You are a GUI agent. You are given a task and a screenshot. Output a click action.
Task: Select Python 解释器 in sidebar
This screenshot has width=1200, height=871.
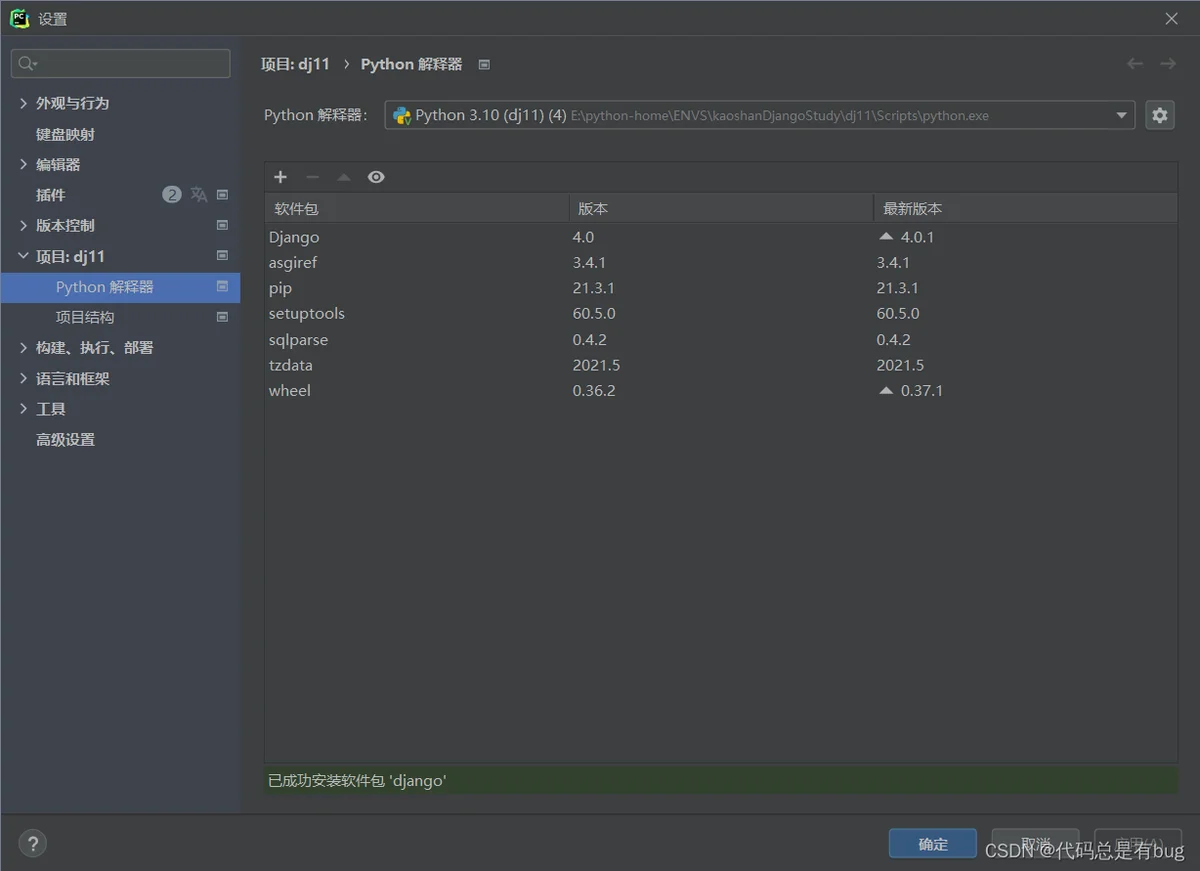[x=120, y=287]
